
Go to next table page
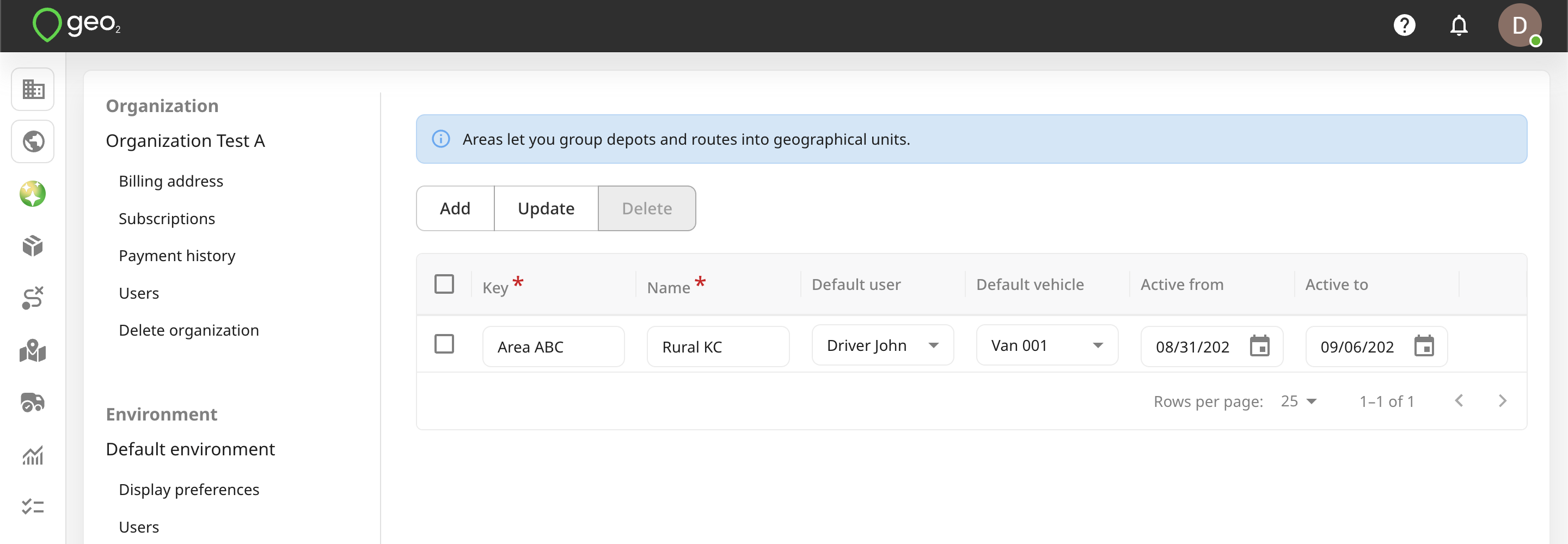[x=1502, y=401]
